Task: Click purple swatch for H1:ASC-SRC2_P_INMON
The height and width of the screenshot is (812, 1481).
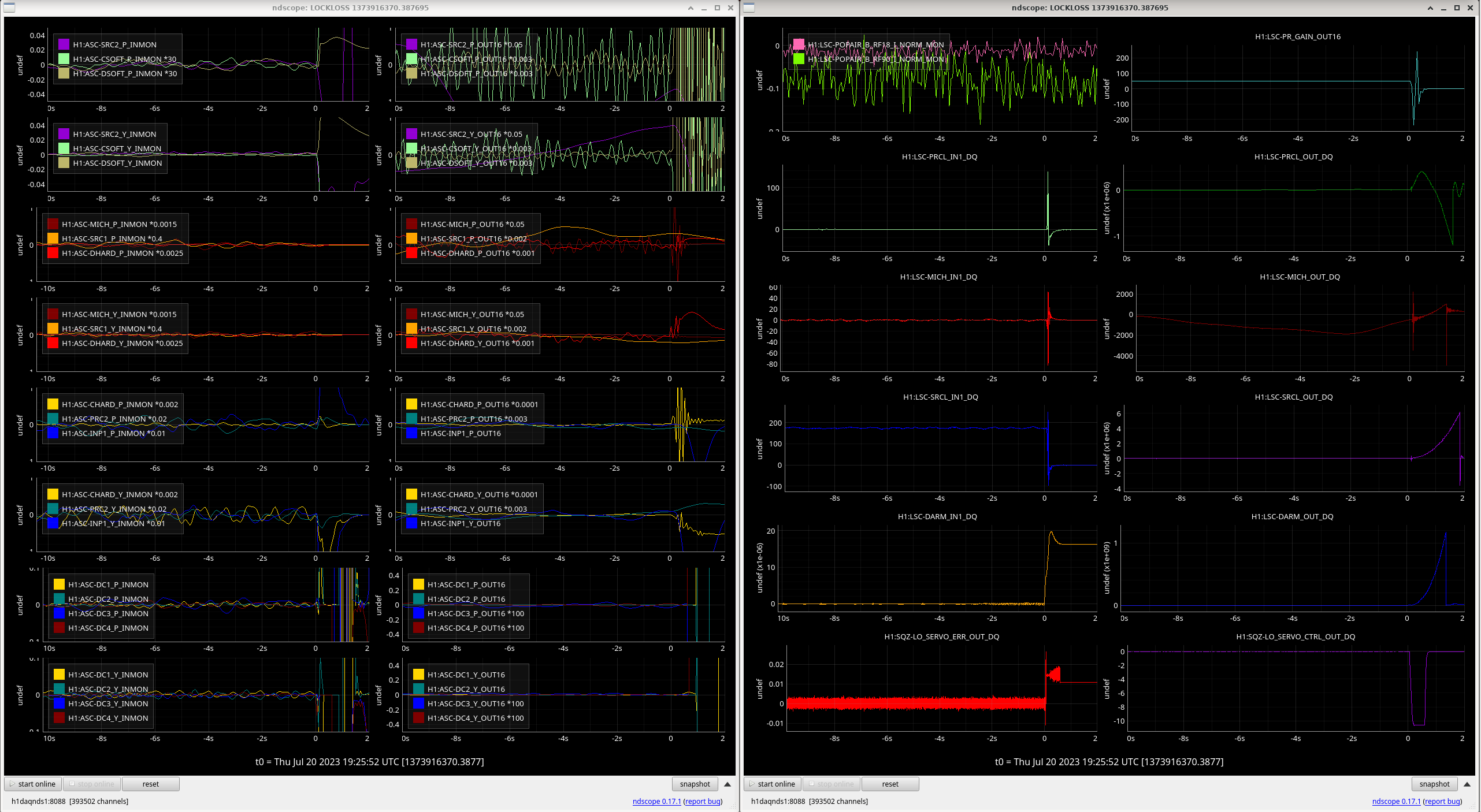Action: [64, 44]
